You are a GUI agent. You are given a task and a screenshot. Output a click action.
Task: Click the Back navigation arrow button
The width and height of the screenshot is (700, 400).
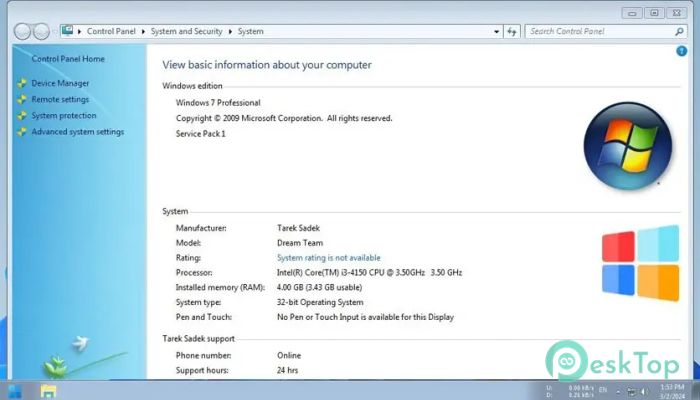click(x=22, y=32)
